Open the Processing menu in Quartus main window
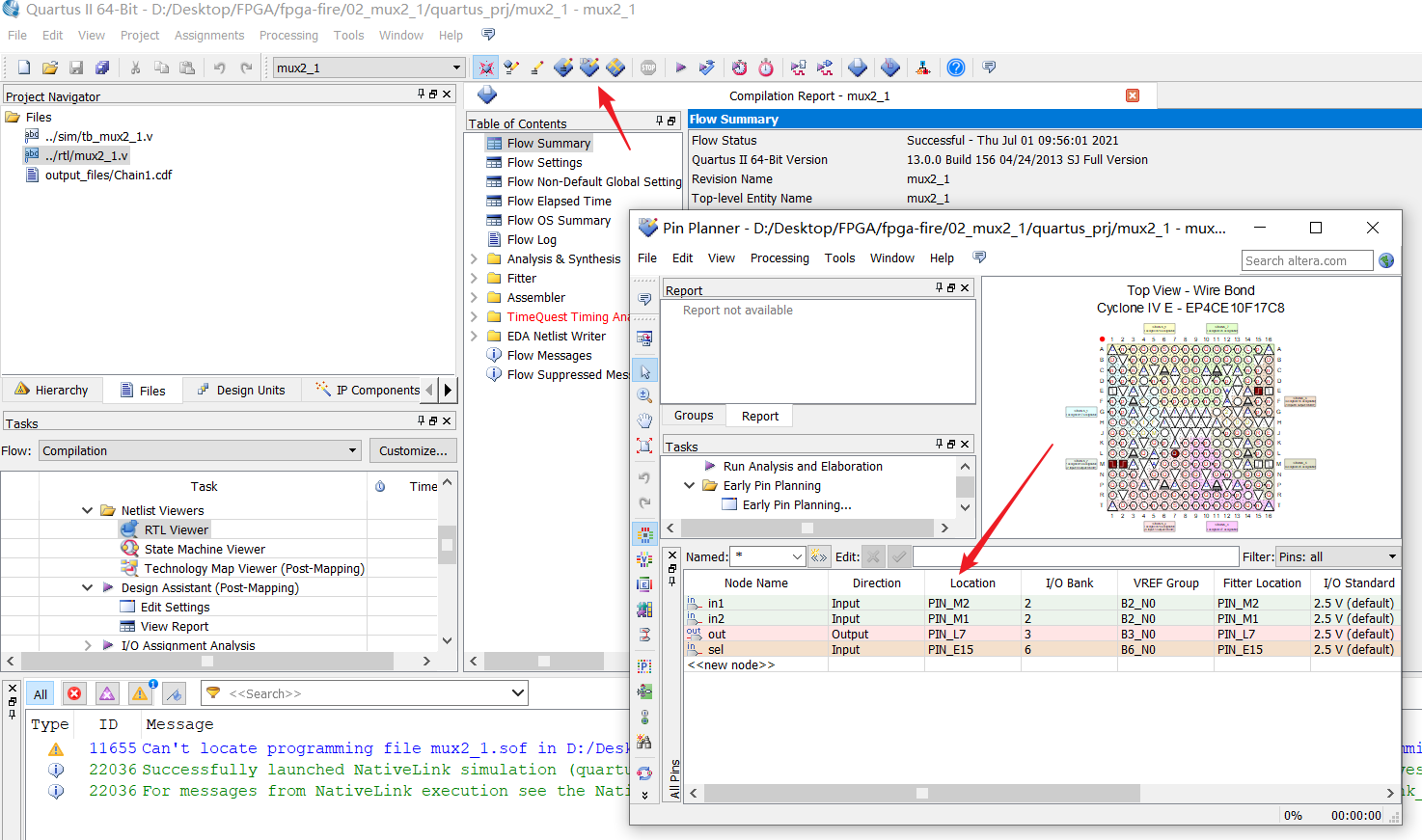 pyautogui.click(x=288, y=35)
